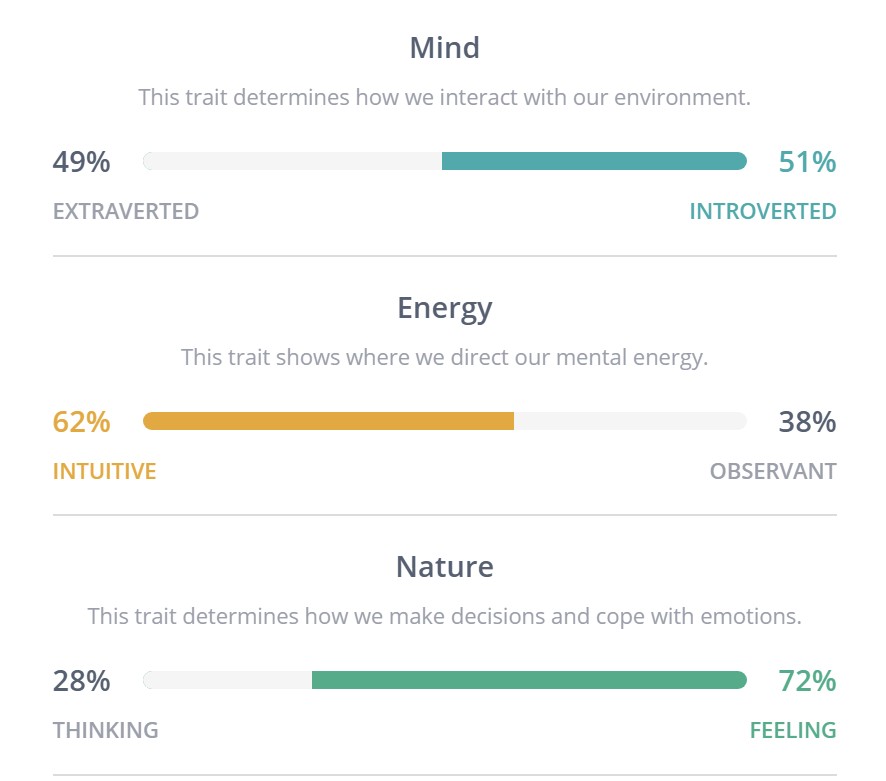
Task: Click the teal Introverted bar segment
Action: [594, 161]
